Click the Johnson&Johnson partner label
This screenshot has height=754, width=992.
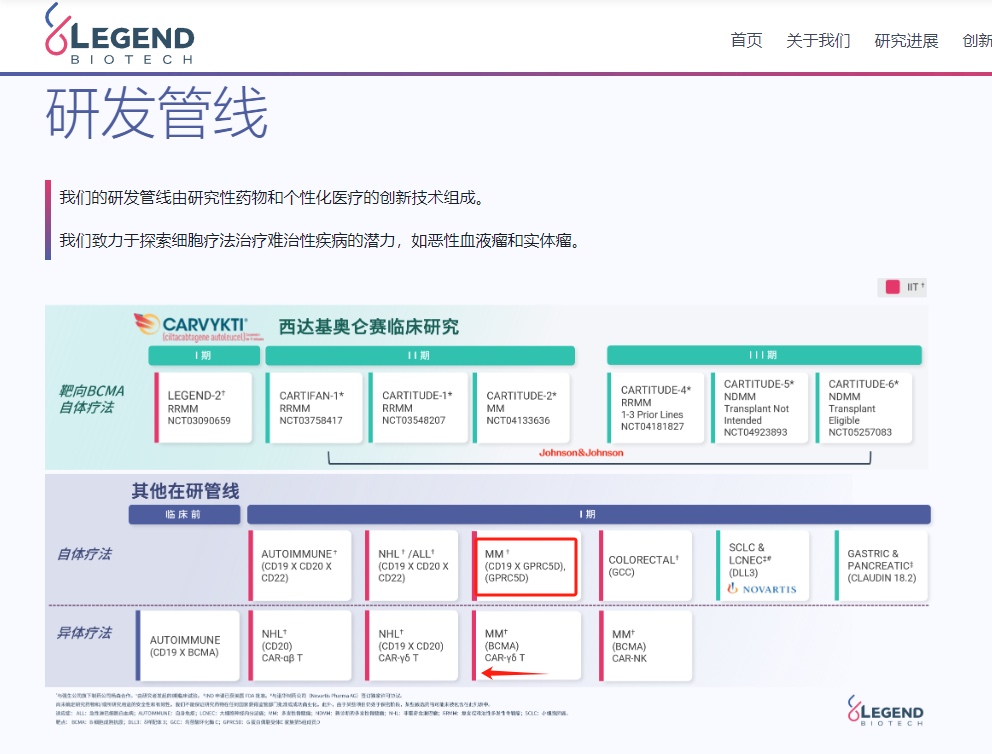(x=581, y=453)
